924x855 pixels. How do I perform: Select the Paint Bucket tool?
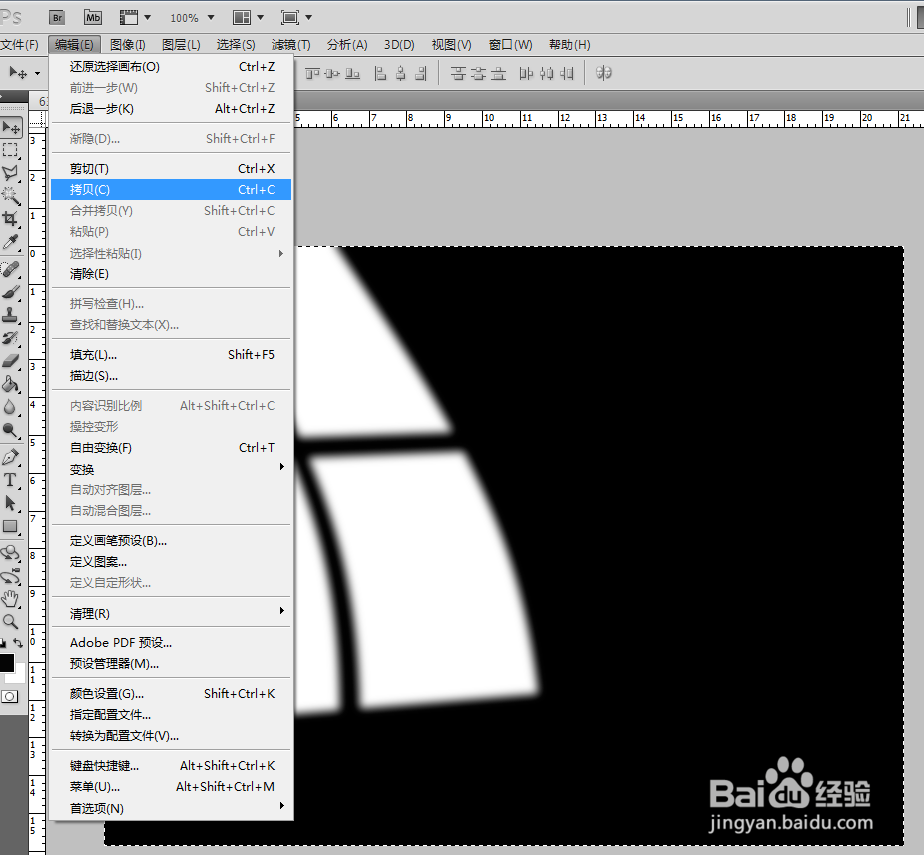11,384
